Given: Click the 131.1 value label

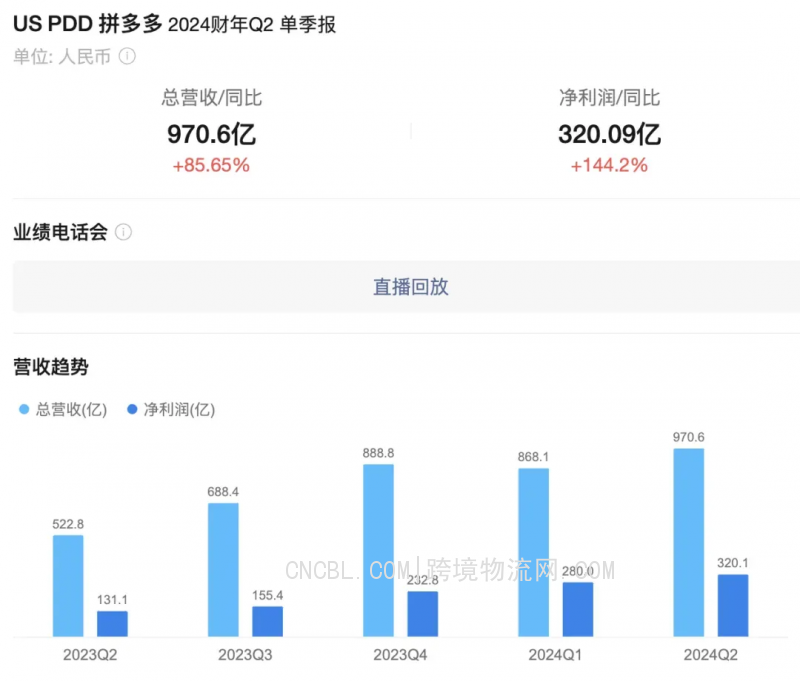Looking at the screenshot, I should (x=112, y=600).
